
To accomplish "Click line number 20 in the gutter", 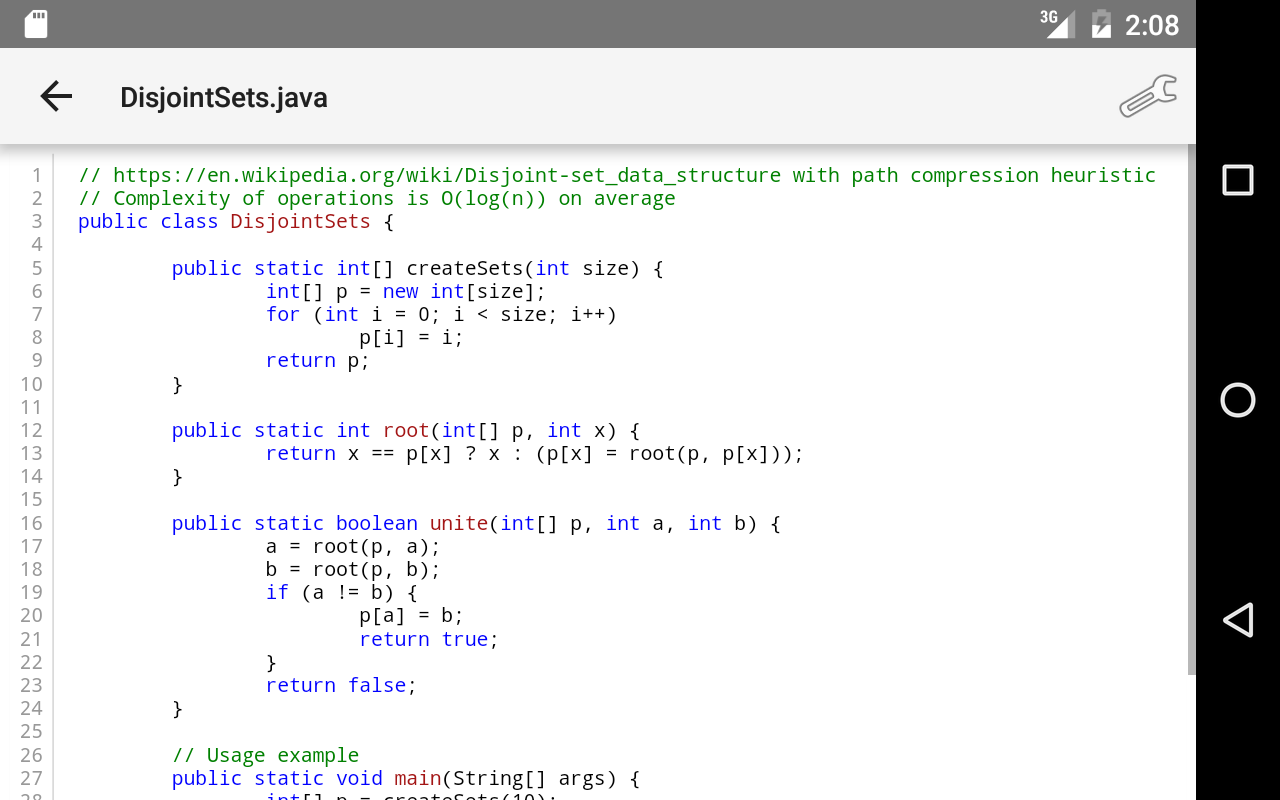I will tap(31, 615).
